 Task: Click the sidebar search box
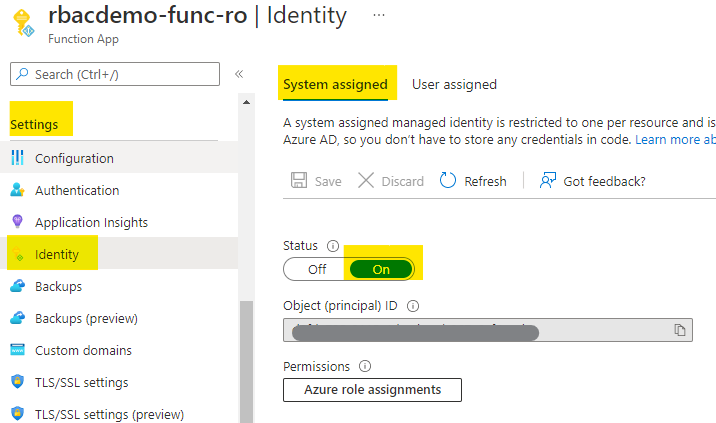coord(114,74)
